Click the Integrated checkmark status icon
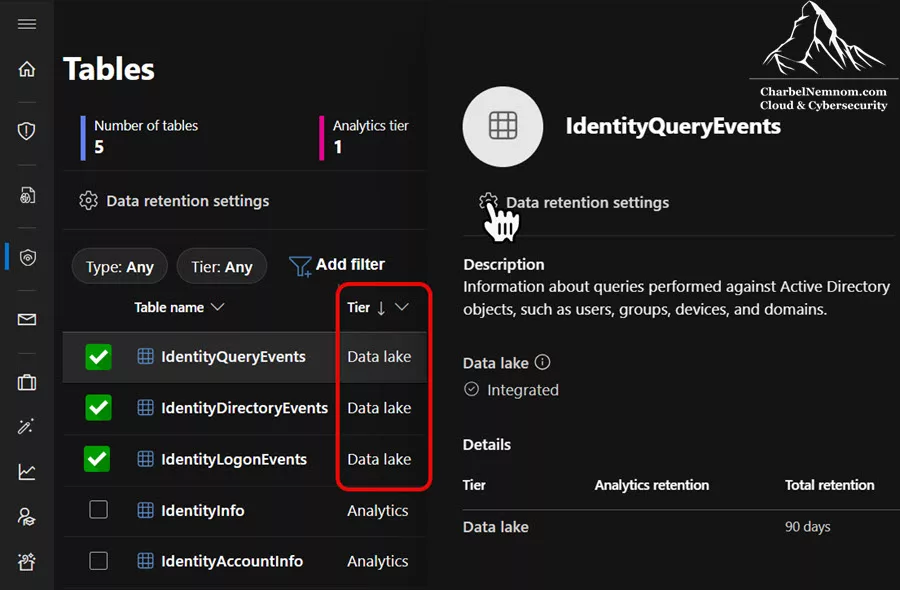This screenshot has height=590, width=900. [471, 389]
